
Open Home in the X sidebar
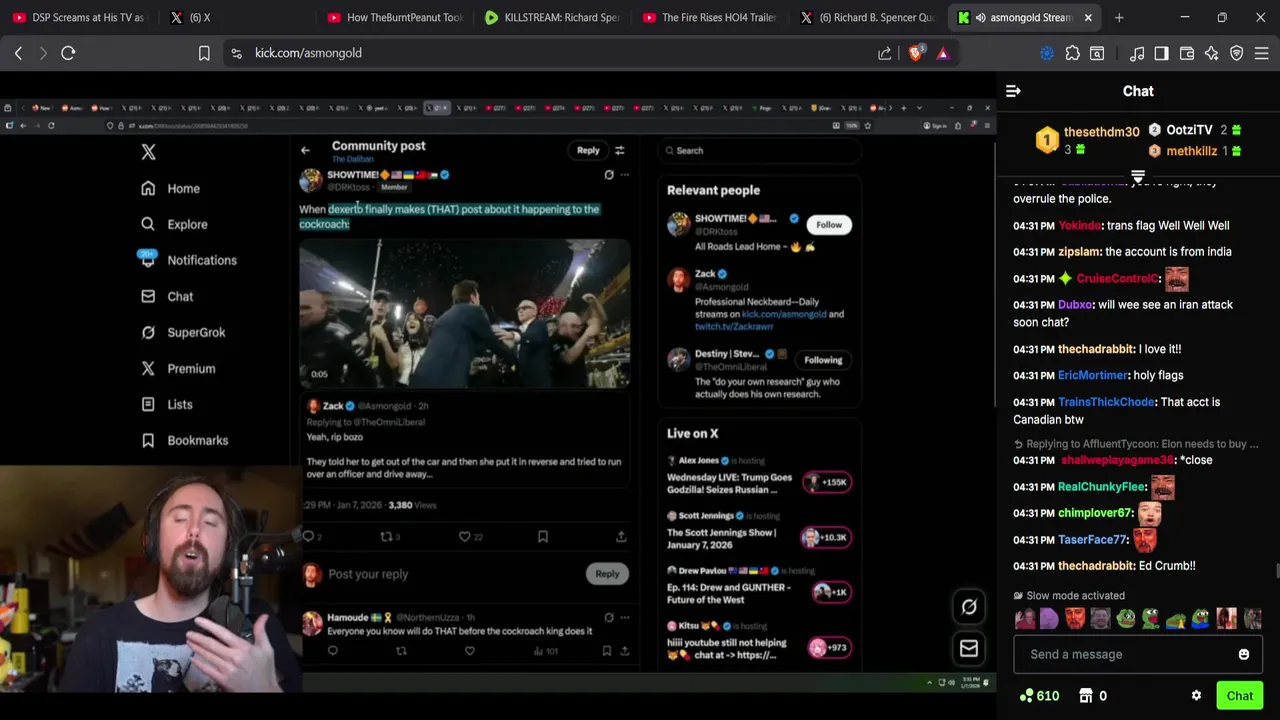click(170, 188)
